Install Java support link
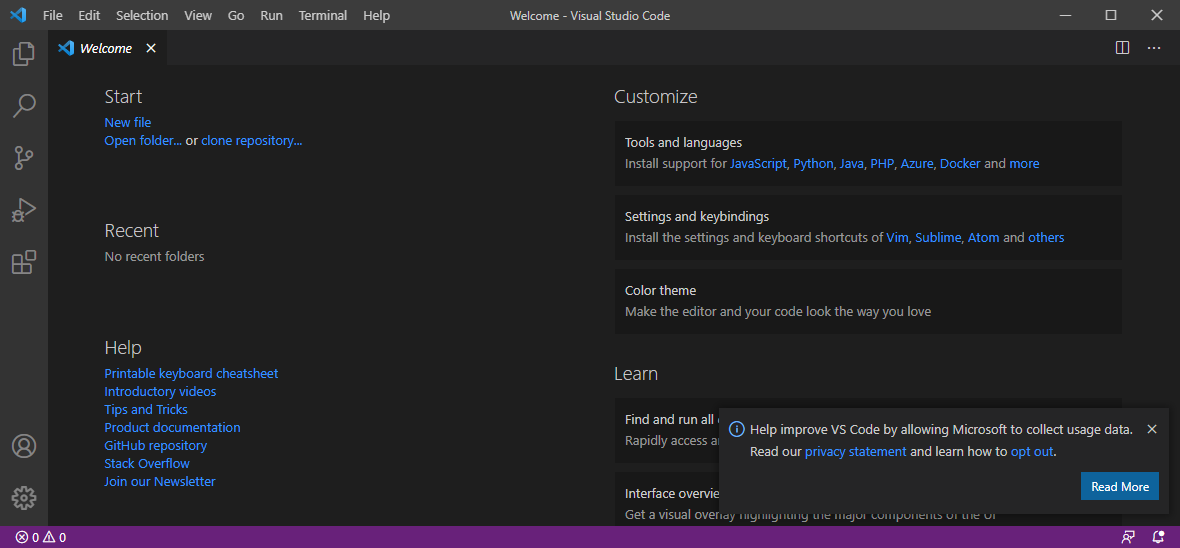The image size is (1180, 548). (x=852, y=163)
